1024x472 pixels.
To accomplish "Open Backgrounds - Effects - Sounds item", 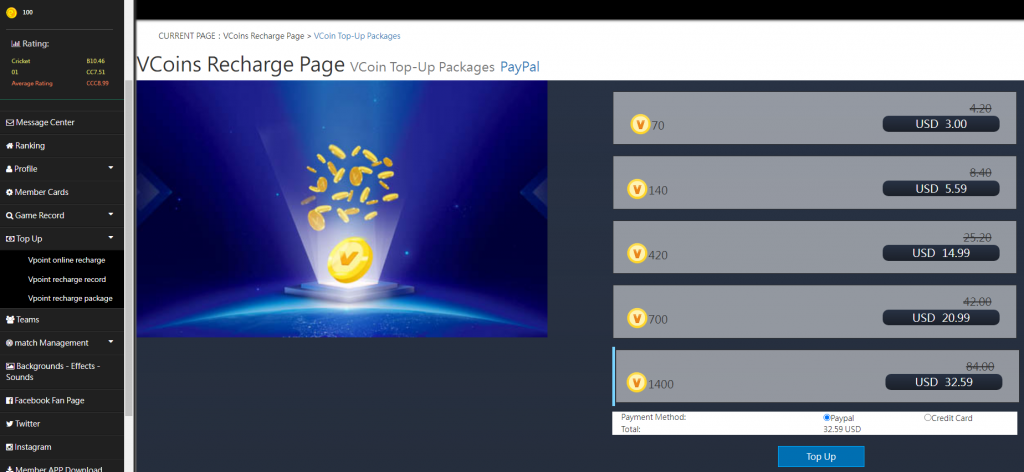I will 61,371.
